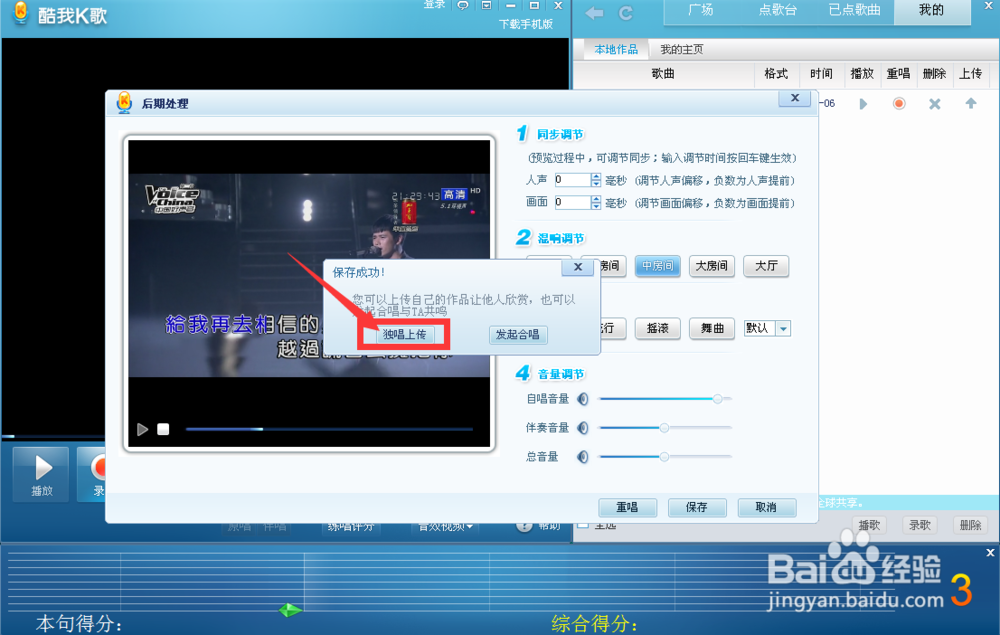Click the 画面 offset input field
1000x635 pixels.
pyautogui.click(x=572, y=202)
